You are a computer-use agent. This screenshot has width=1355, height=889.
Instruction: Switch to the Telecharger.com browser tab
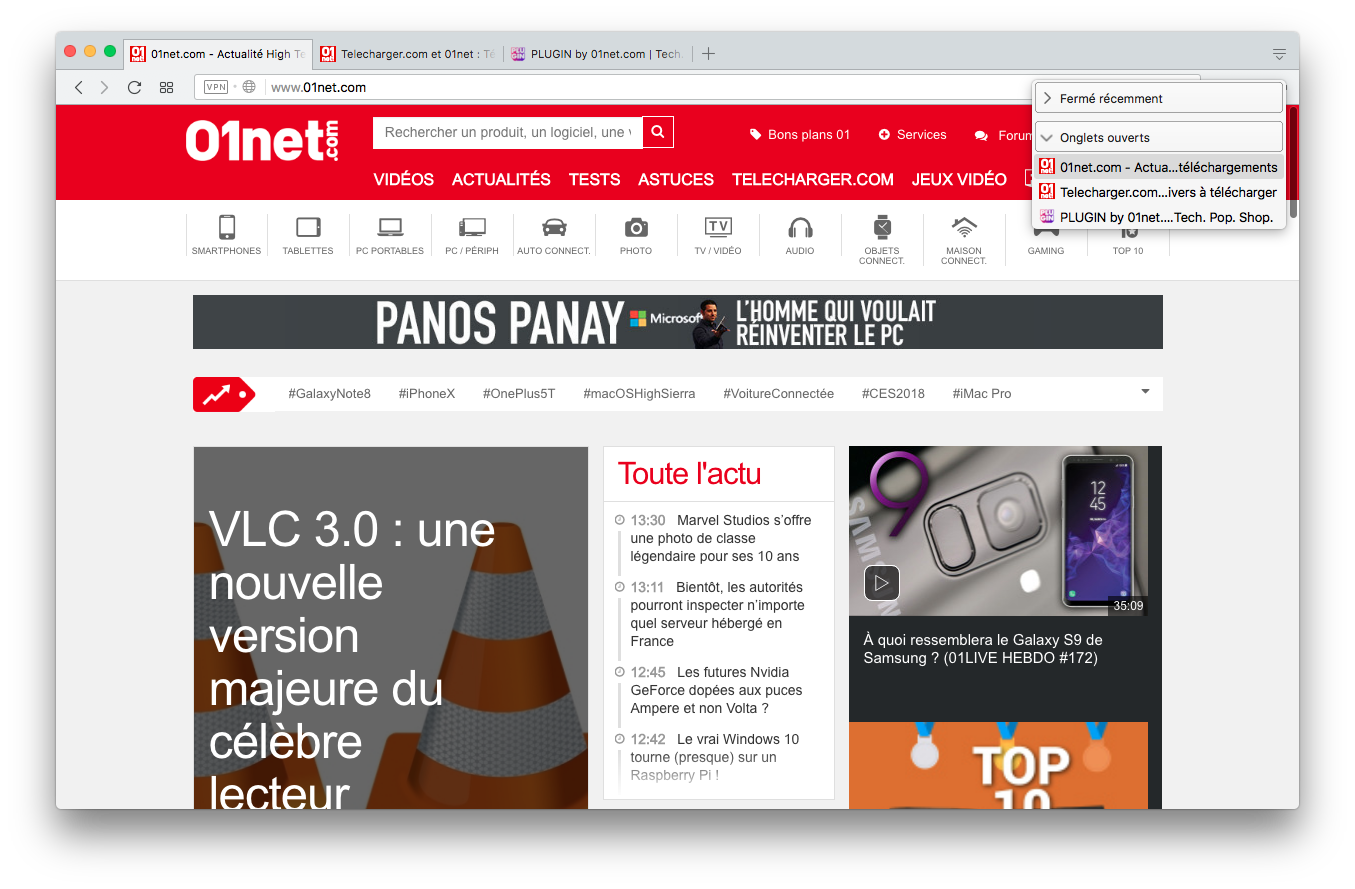pos(410,54)
